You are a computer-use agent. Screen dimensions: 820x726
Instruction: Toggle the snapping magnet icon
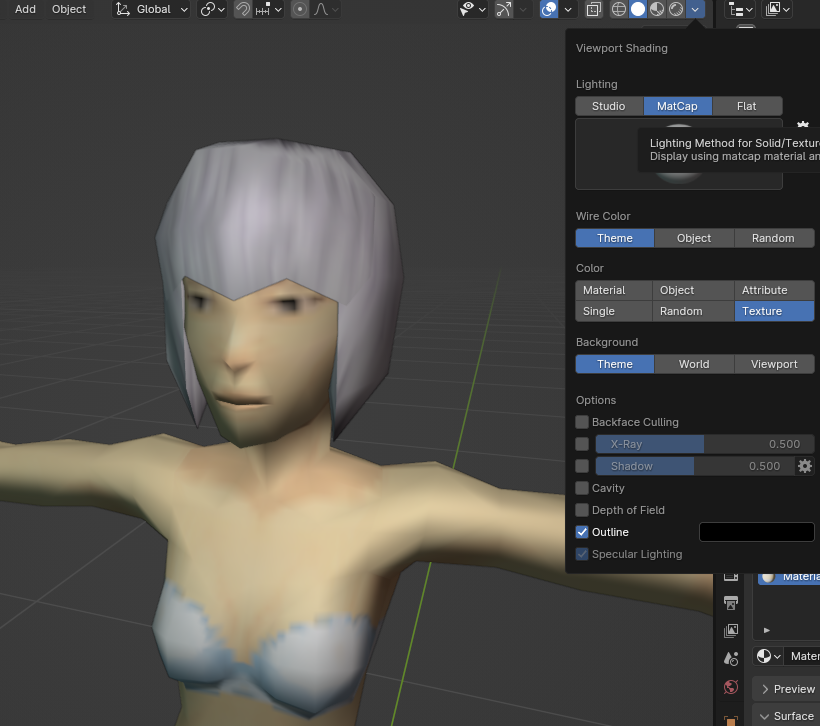(243, 9)
